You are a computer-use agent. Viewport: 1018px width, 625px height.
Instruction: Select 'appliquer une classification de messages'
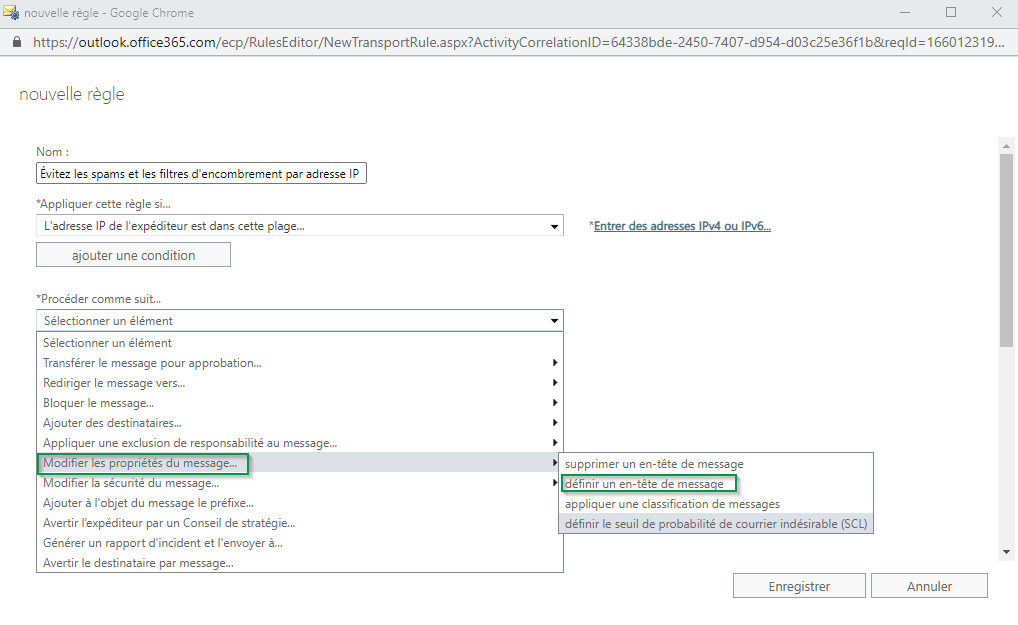(672, 504)
